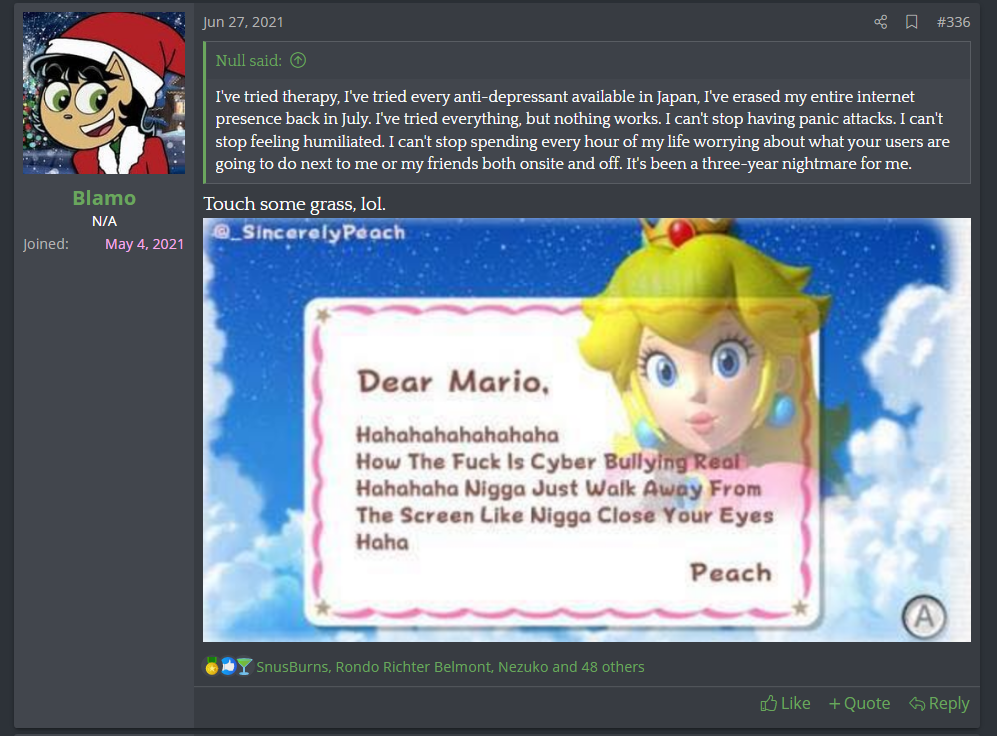
Task: Click the 'Null said:' quote header
Action: click(249, 60)
